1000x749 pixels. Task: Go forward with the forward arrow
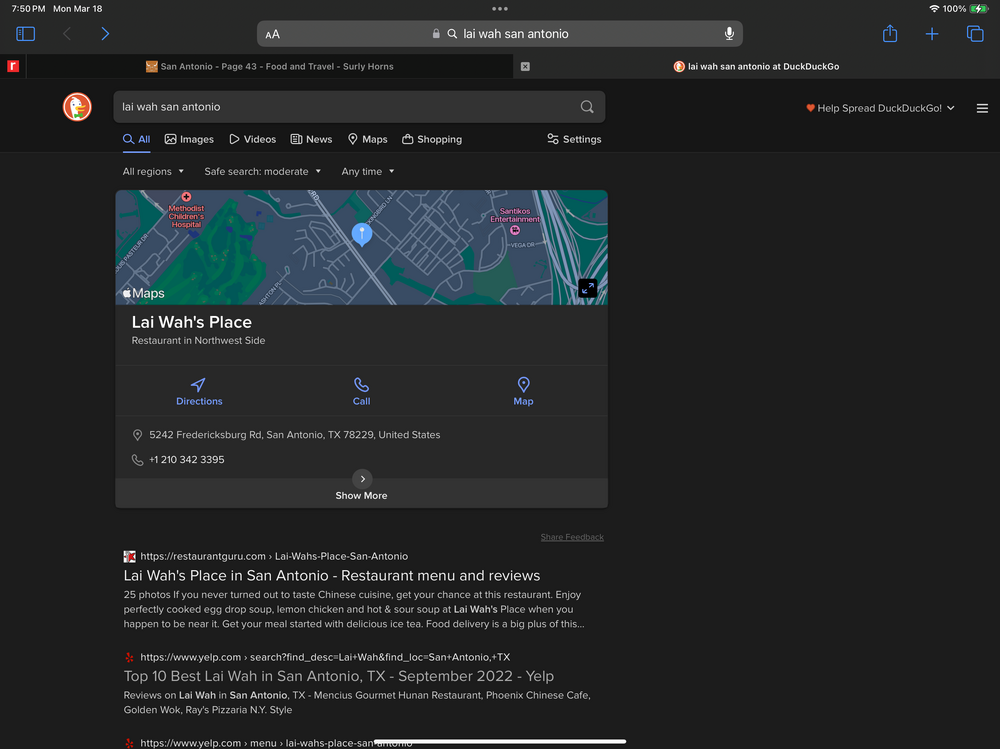(105, 34)
